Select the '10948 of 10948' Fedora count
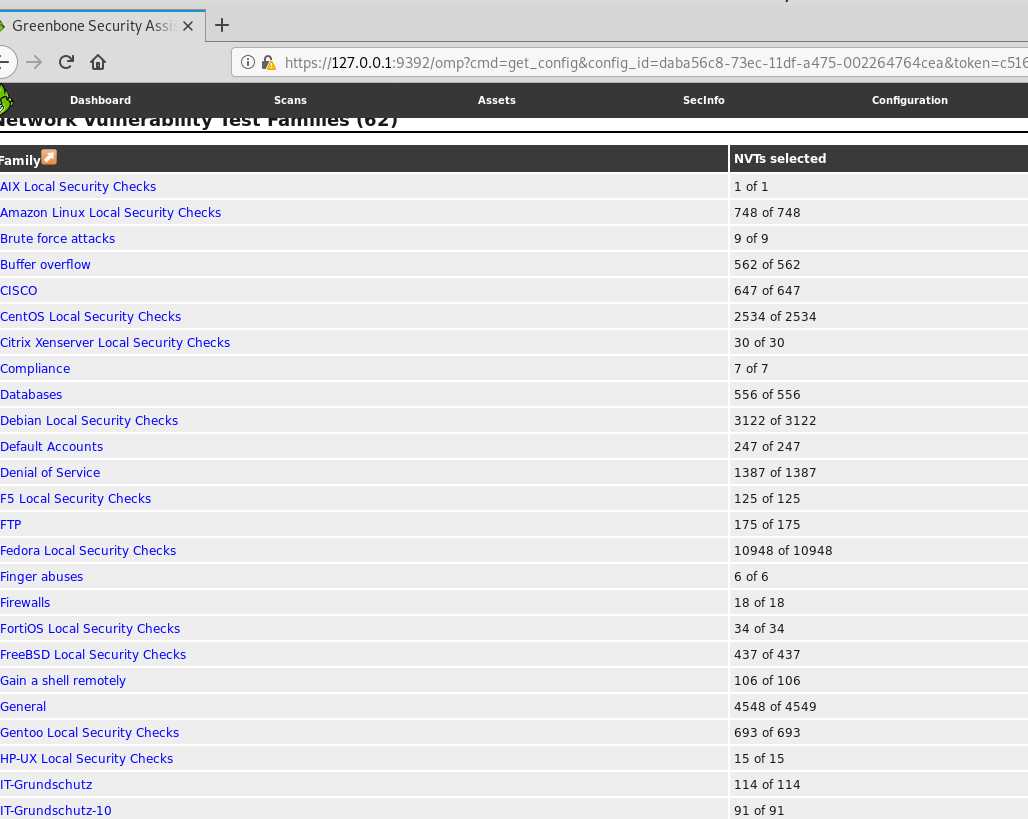 tap(783, 551)
